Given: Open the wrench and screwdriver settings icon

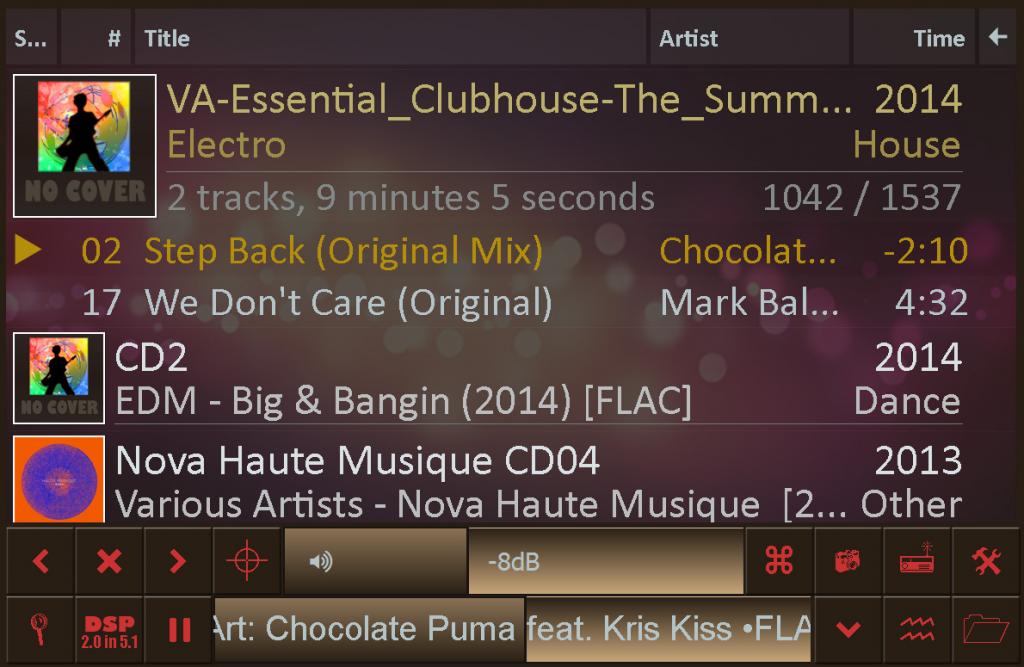Looking at the screenshot, I should point(985,561).
